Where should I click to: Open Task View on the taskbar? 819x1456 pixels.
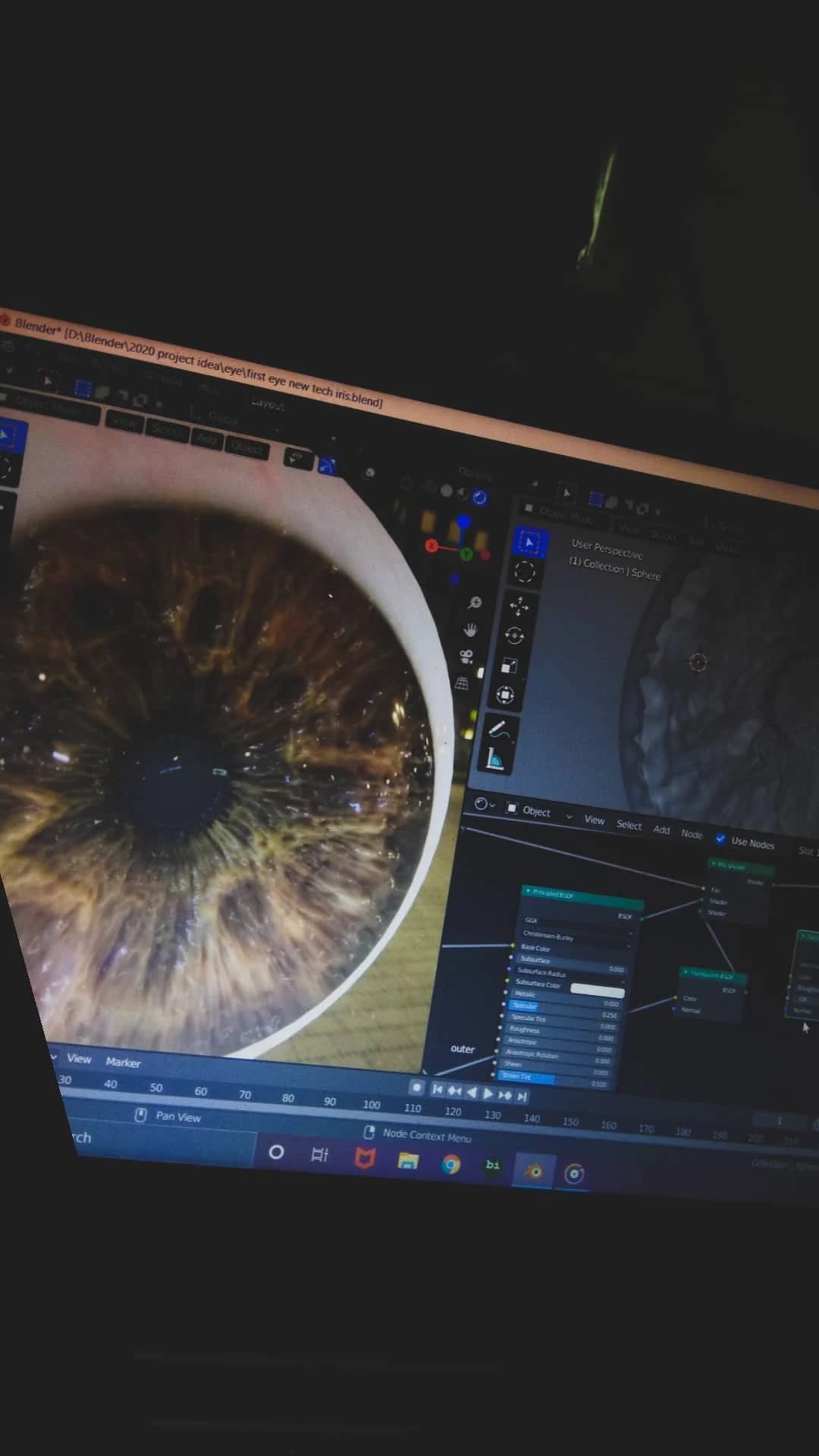tap(320, 1155)
